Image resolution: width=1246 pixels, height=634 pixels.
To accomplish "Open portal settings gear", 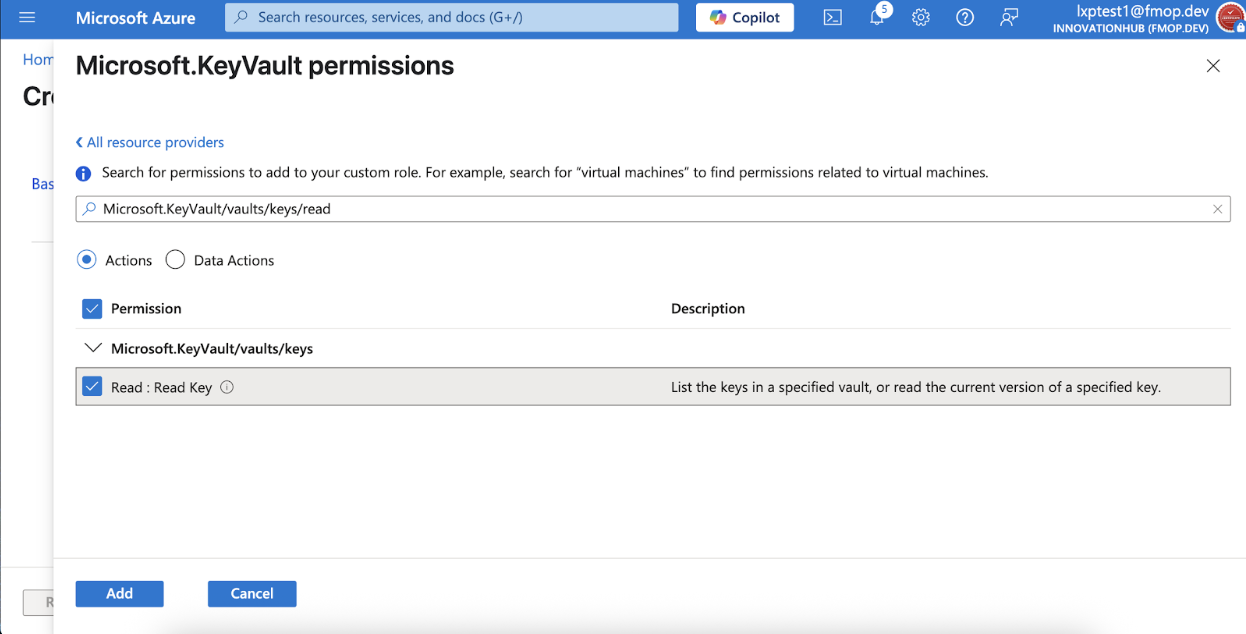I will (x=921, y=18).
